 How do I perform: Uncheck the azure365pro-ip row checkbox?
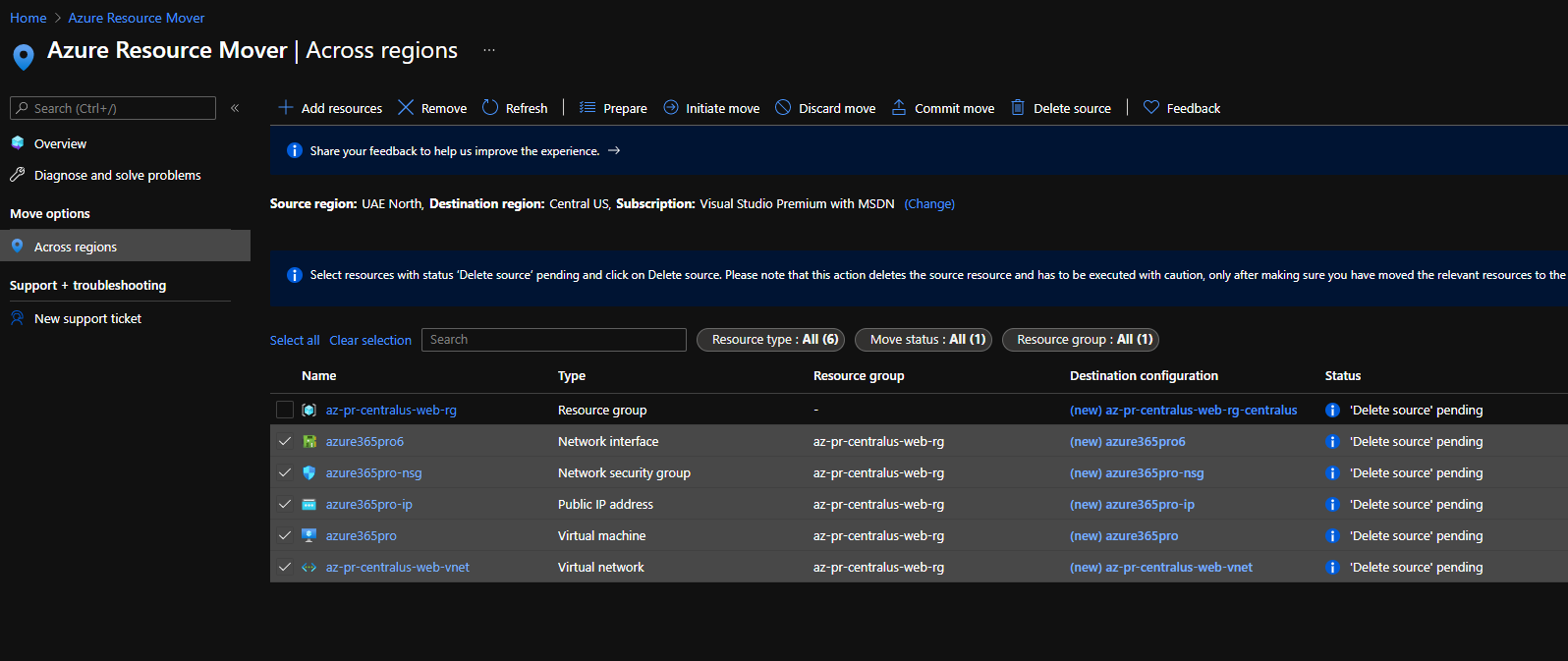click(285, 504)
